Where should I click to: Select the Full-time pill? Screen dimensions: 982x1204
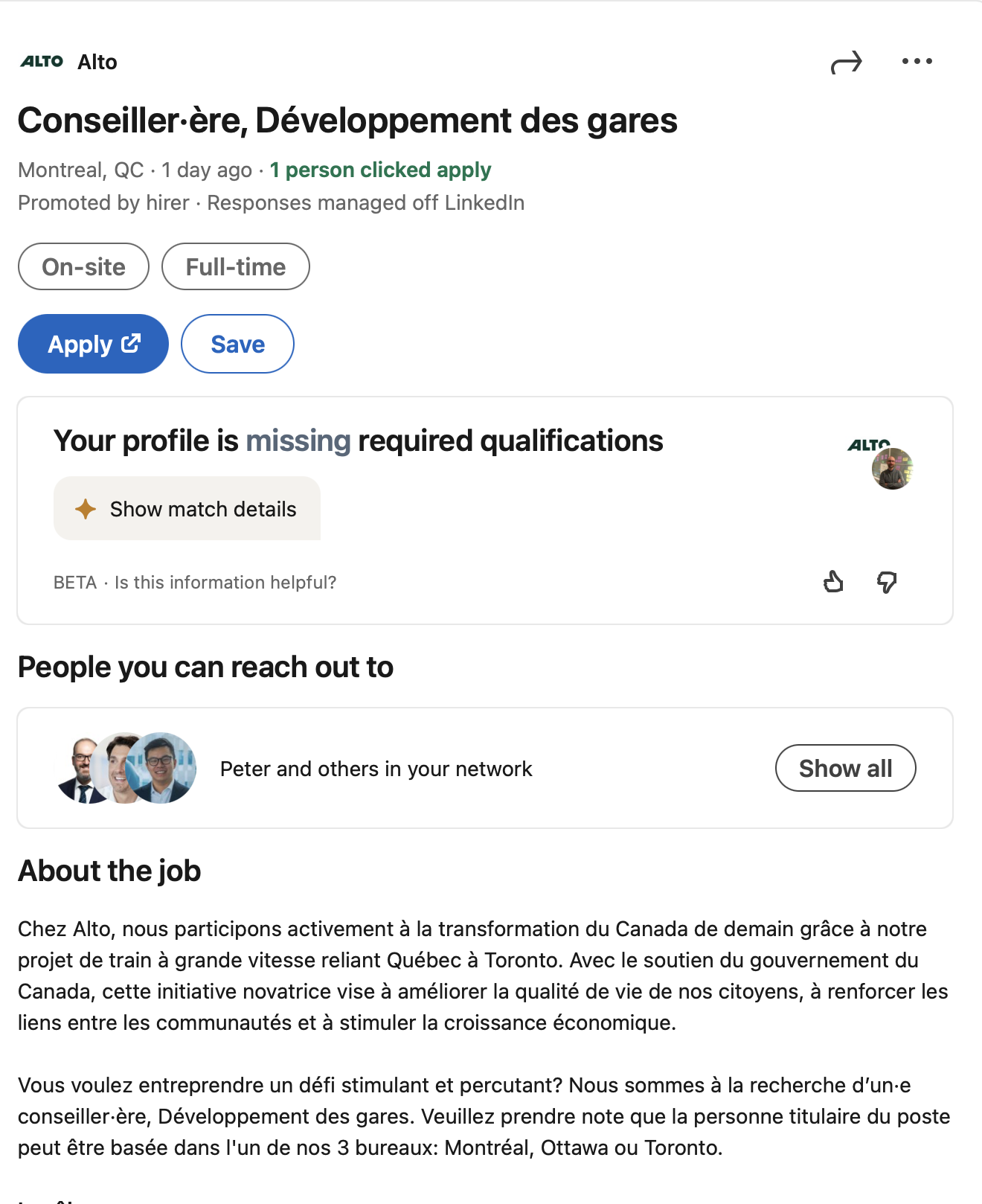tap(235, 266)
